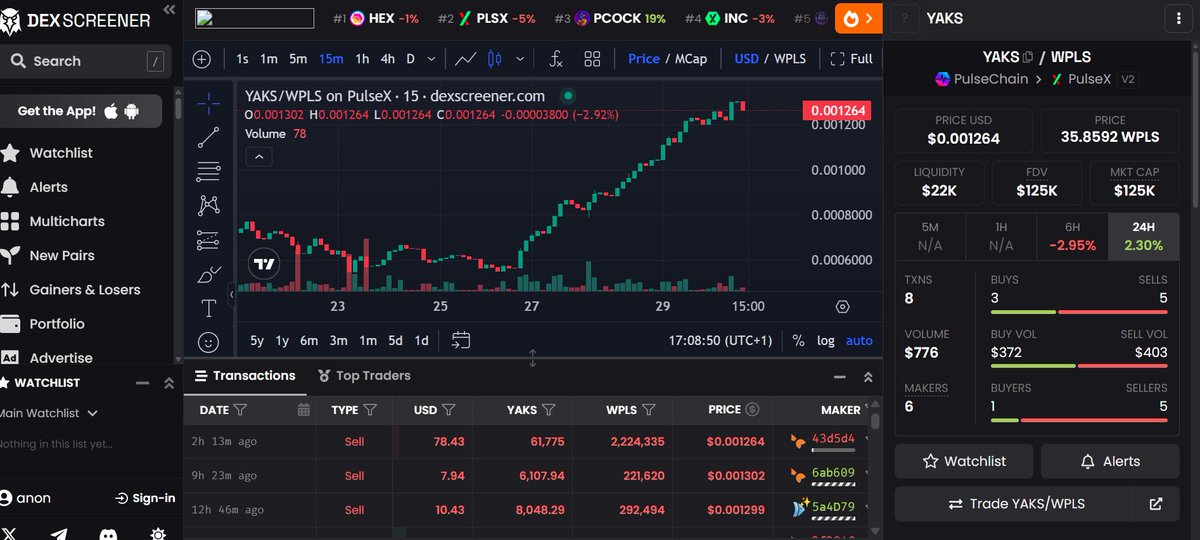Toggle auto scale on chart
1200x540 pixels.
(x=860, y=340)
